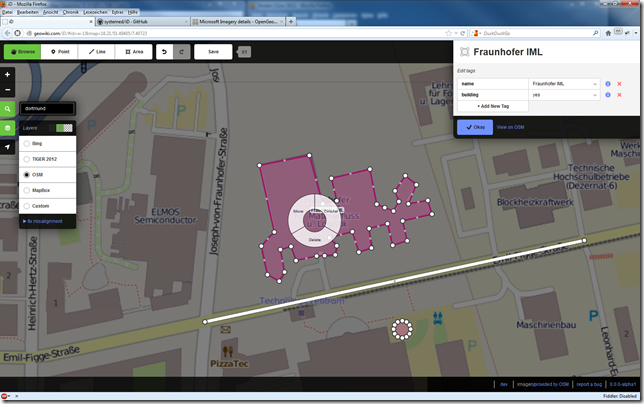Image resolution: width=644 pixels, height=404 pixels.
Task: Click the name key field
Action: 493,84
